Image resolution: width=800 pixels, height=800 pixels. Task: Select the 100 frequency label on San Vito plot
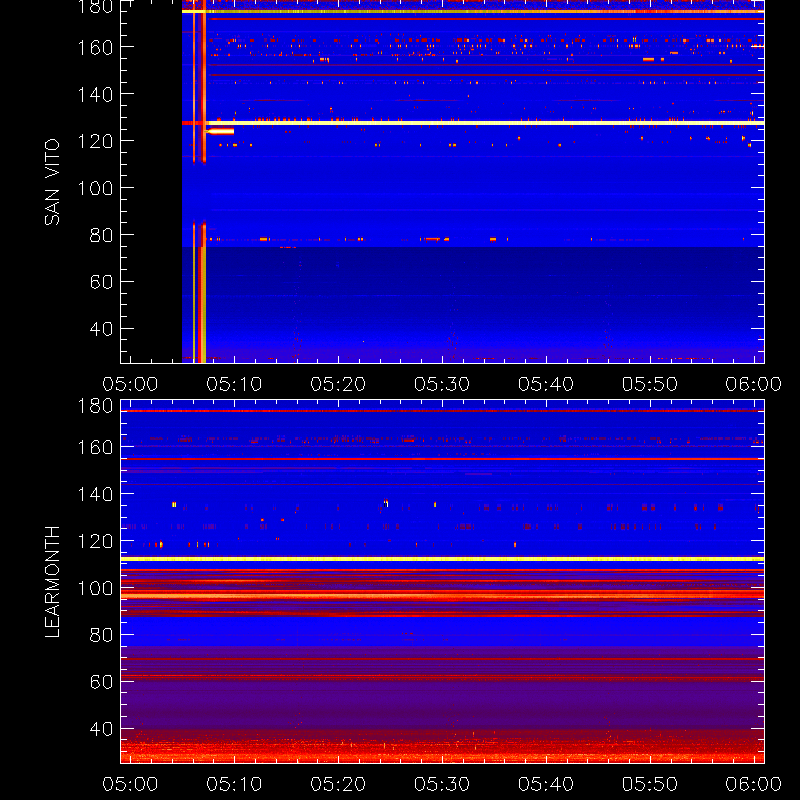95,188
